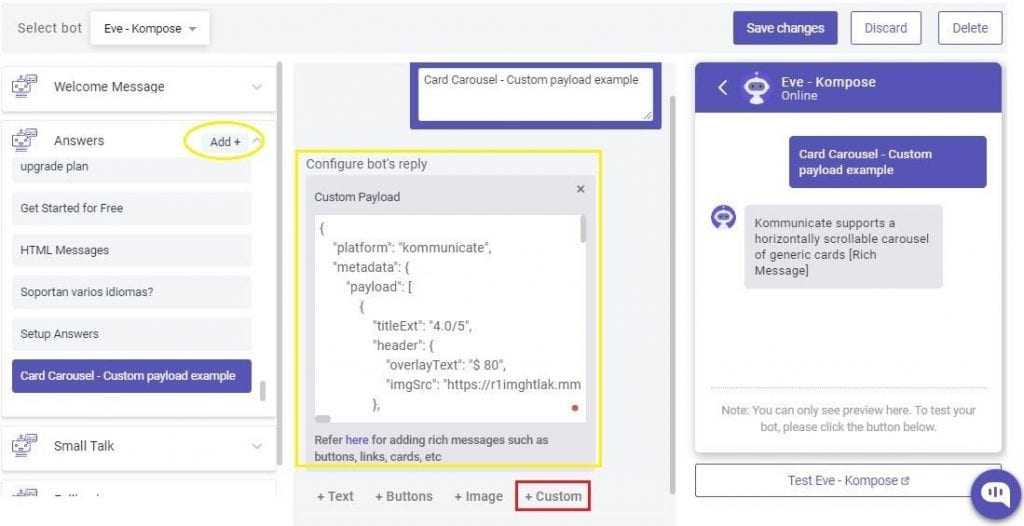Select the Get Started for Free answer
The image size is (1024, 526).
[131, 208]
